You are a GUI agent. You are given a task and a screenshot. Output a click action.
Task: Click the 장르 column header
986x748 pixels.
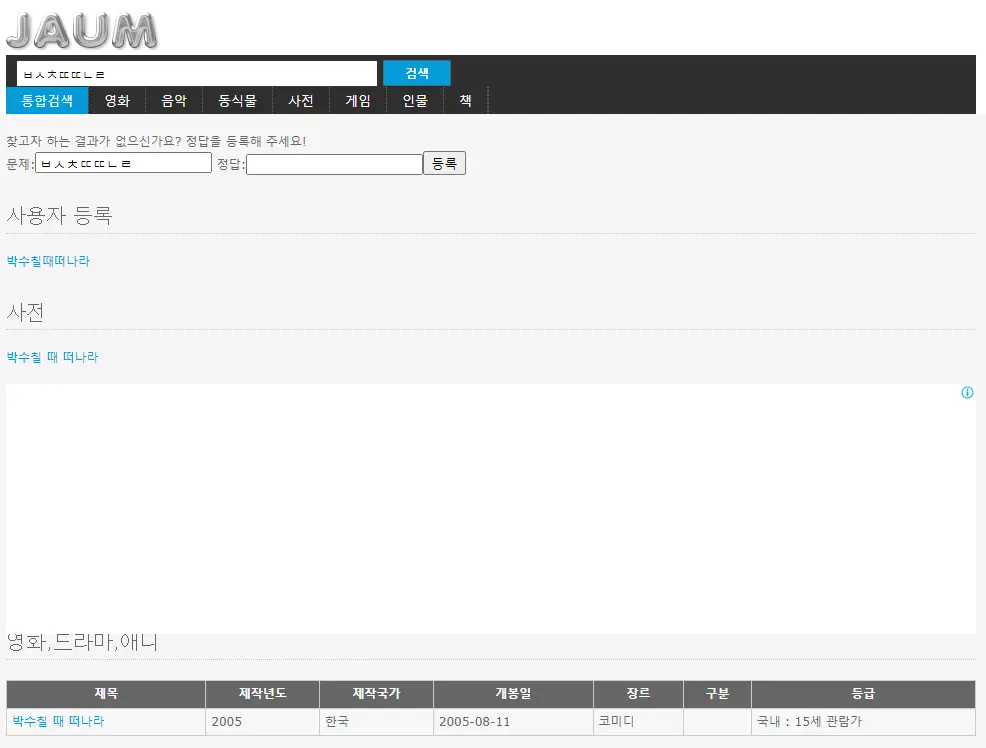coord(638,694)
